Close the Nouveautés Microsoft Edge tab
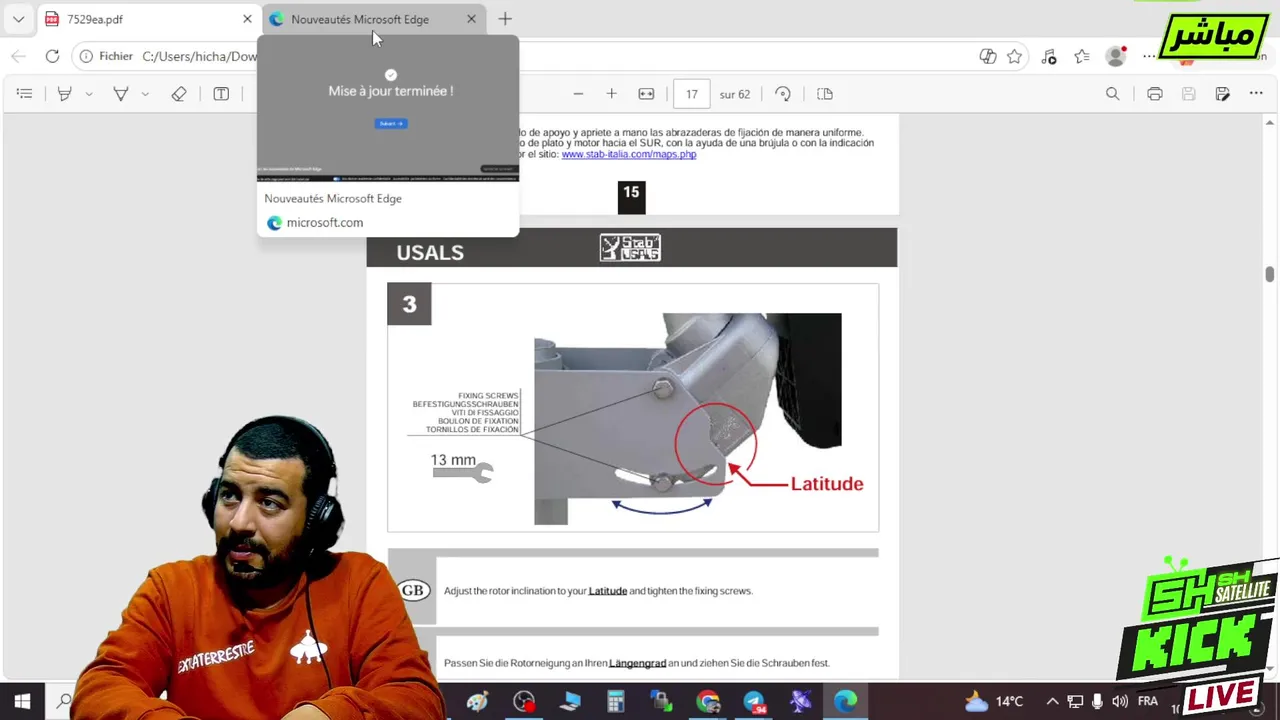 pyautogui.click(x=471, y=19)
